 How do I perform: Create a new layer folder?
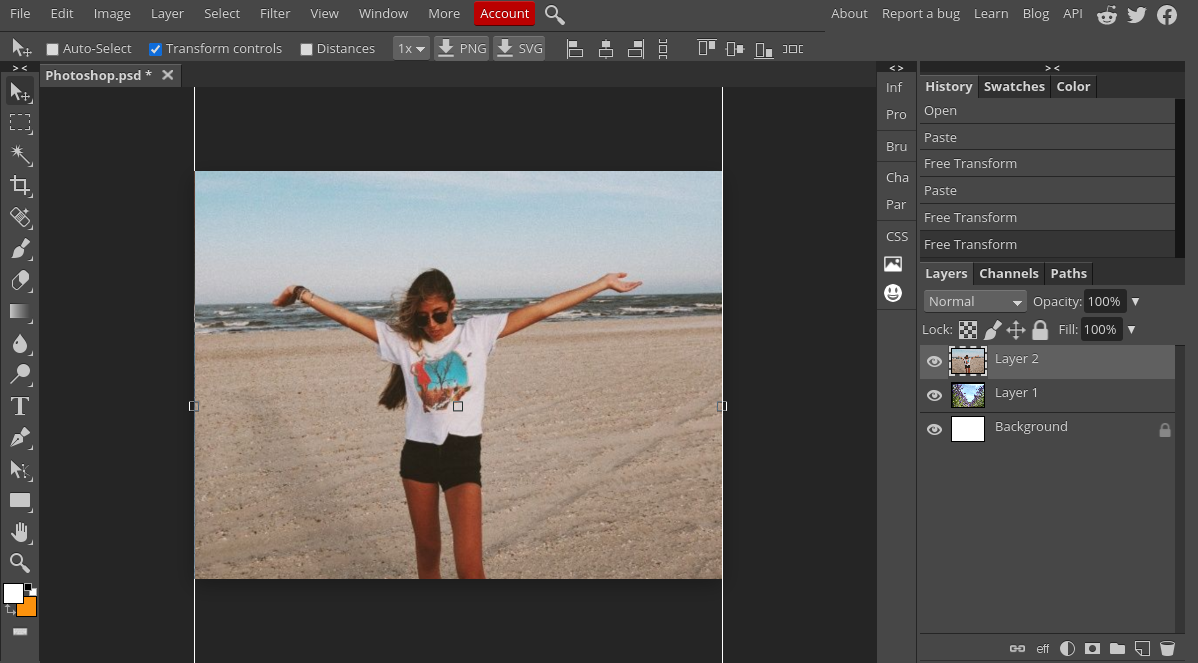(x=1118, y=648)
